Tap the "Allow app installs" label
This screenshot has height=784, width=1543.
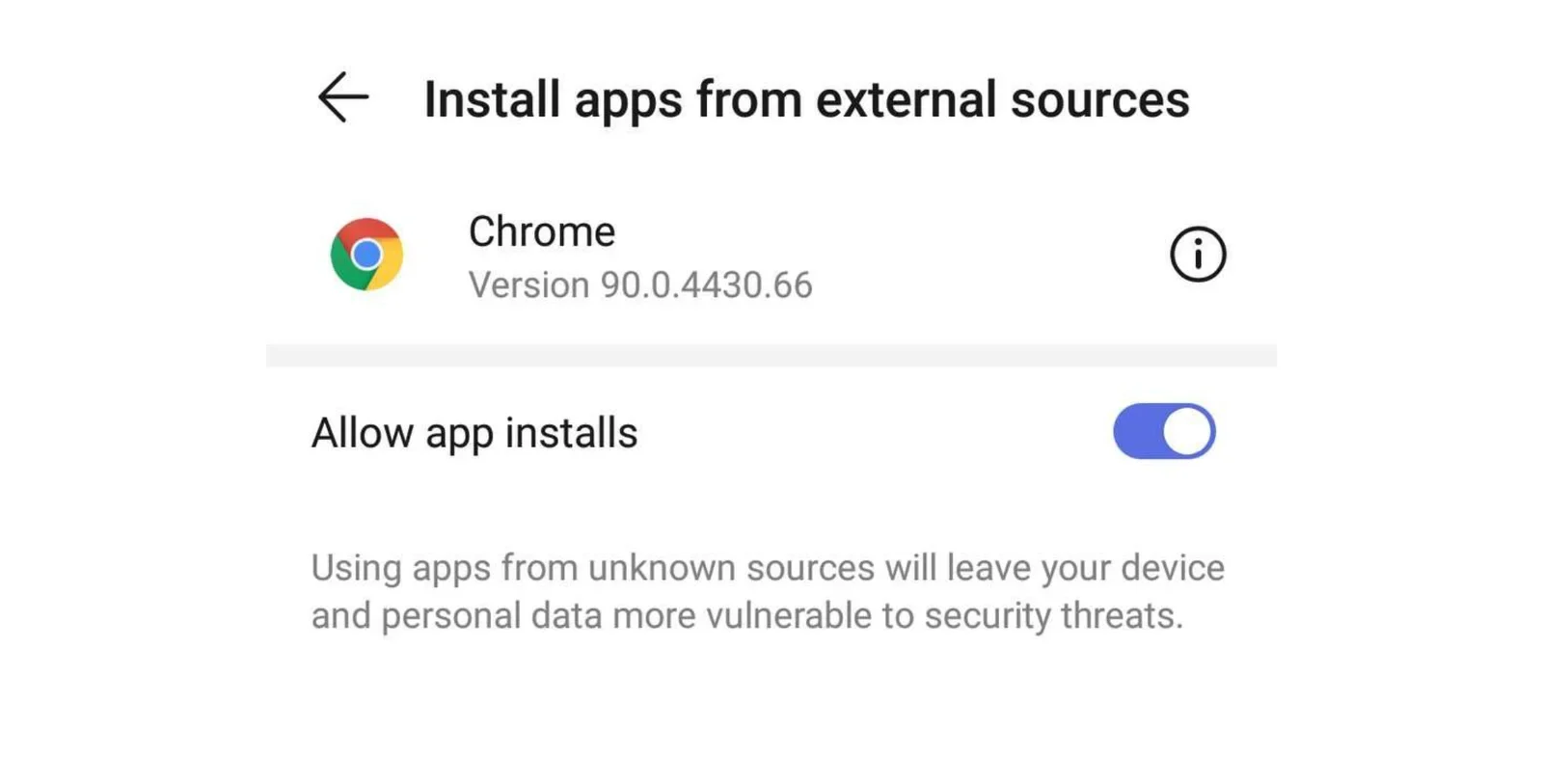tap(474, 433)
